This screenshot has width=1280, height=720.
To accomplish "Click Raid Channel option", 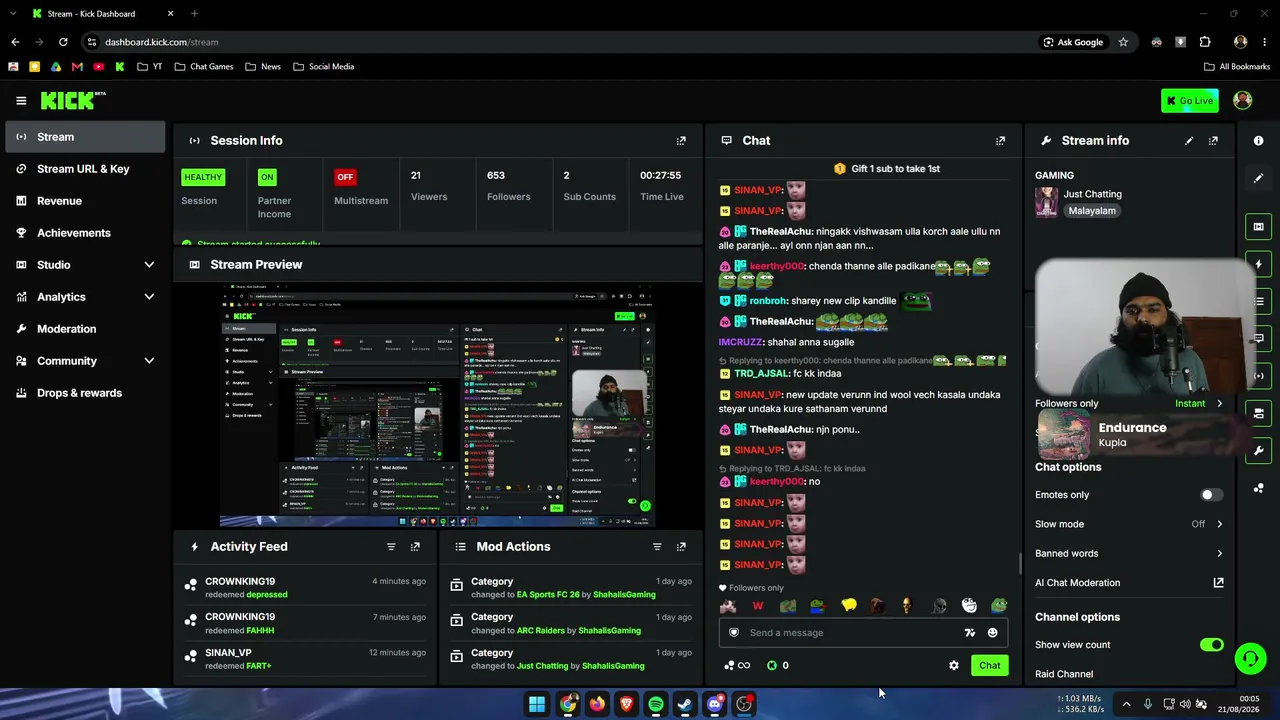I will point(1064,674).
